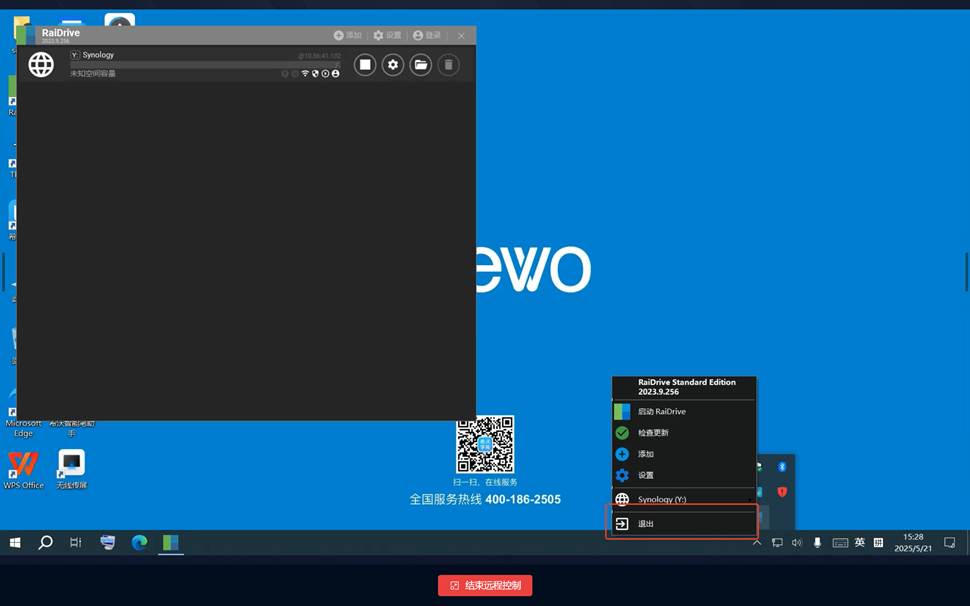Launch Microsoft Edge from the taskbar
This screenshot has height=606, width=970.
pos(139,542)
